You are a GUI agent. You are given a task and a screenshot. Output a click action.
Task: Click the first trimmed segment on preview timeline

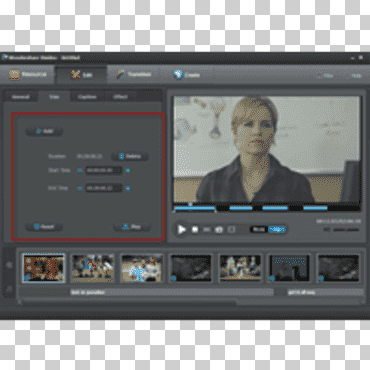(x=194, y=208)
